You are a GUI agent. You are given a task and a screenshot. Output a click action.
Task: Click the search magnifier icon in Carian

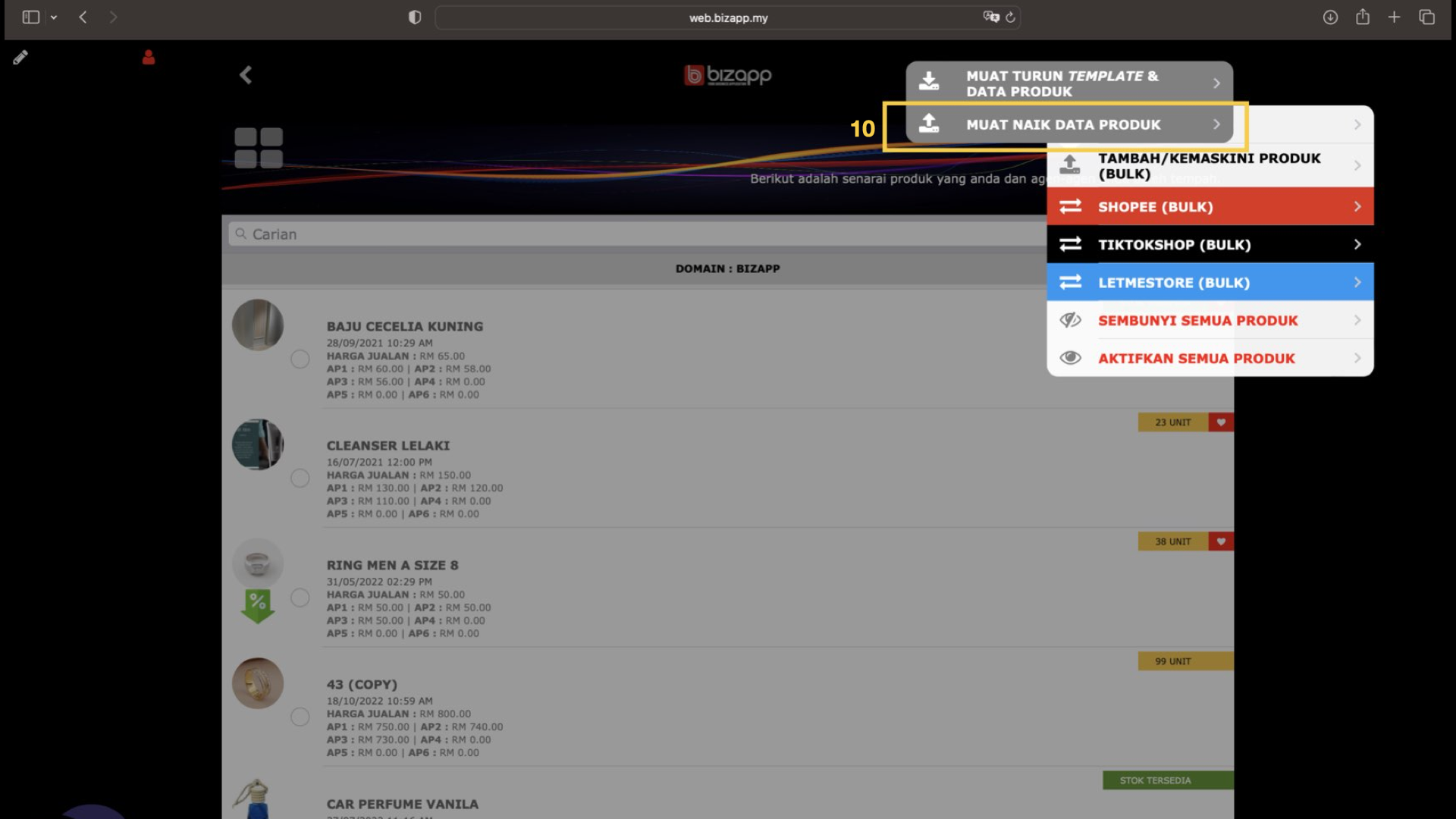240,234
